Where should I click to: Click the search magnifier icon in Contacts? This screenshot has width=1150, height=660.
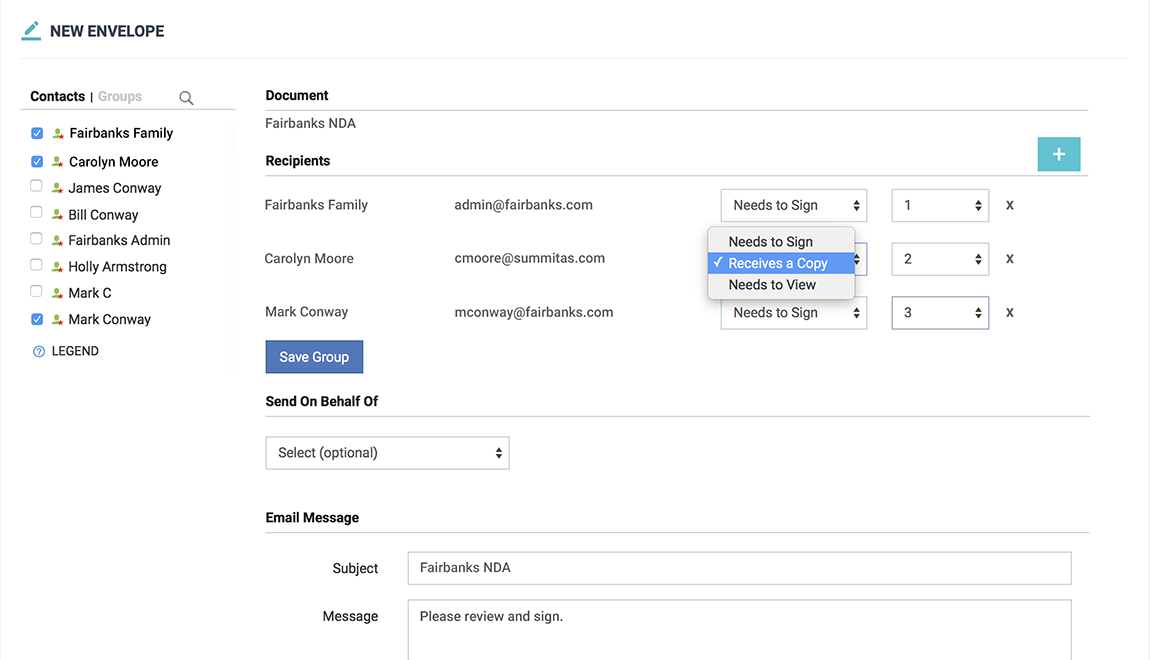pyautogui.click(x=186, y=98)
